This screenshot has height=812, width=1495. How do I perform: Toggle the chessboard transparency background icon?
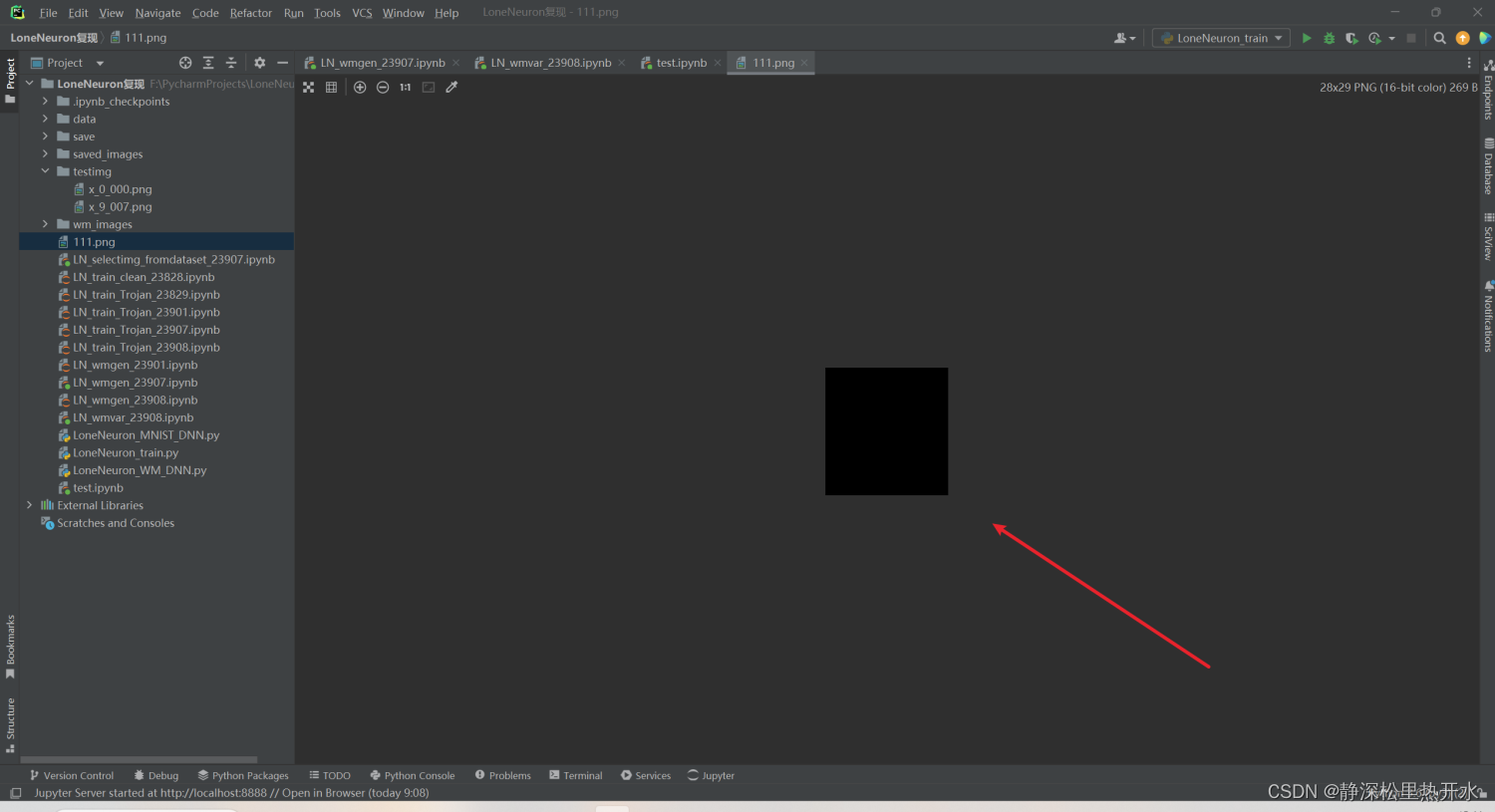point(309,88)
